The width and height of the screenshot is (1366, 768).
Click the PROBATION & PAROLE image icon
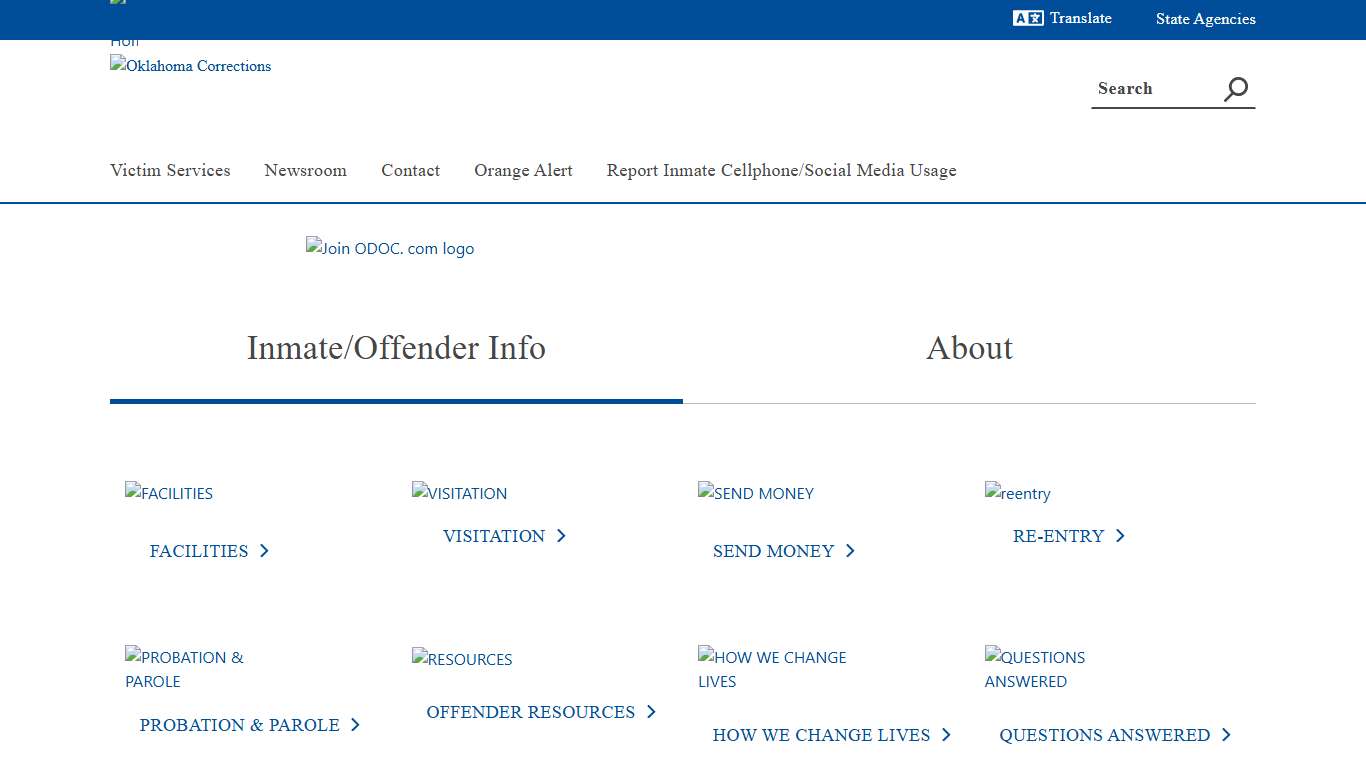click(x=184, y=669)
